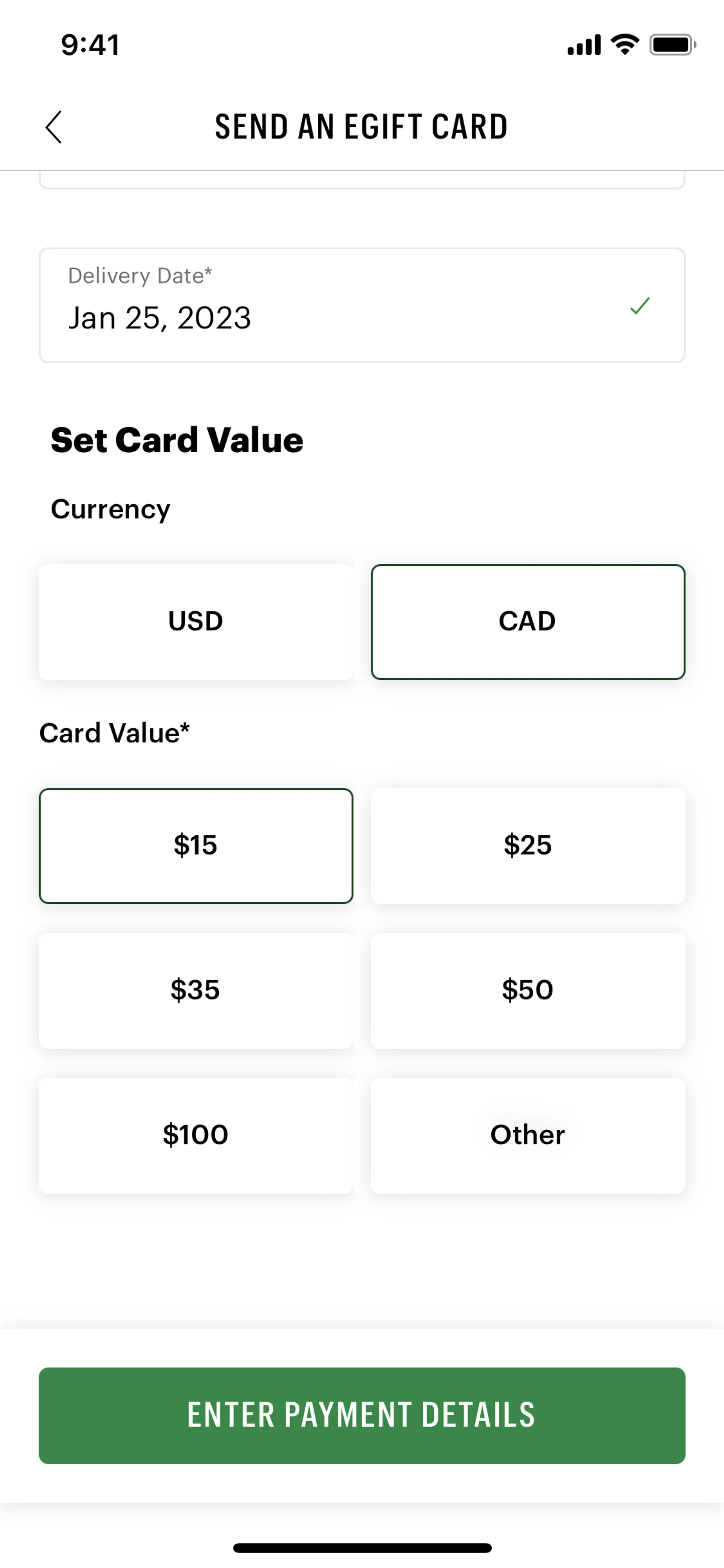The height and width of the screenshot is (1568, 724).
Task: Tap the back arrow icon
Action: pos(54,127)
